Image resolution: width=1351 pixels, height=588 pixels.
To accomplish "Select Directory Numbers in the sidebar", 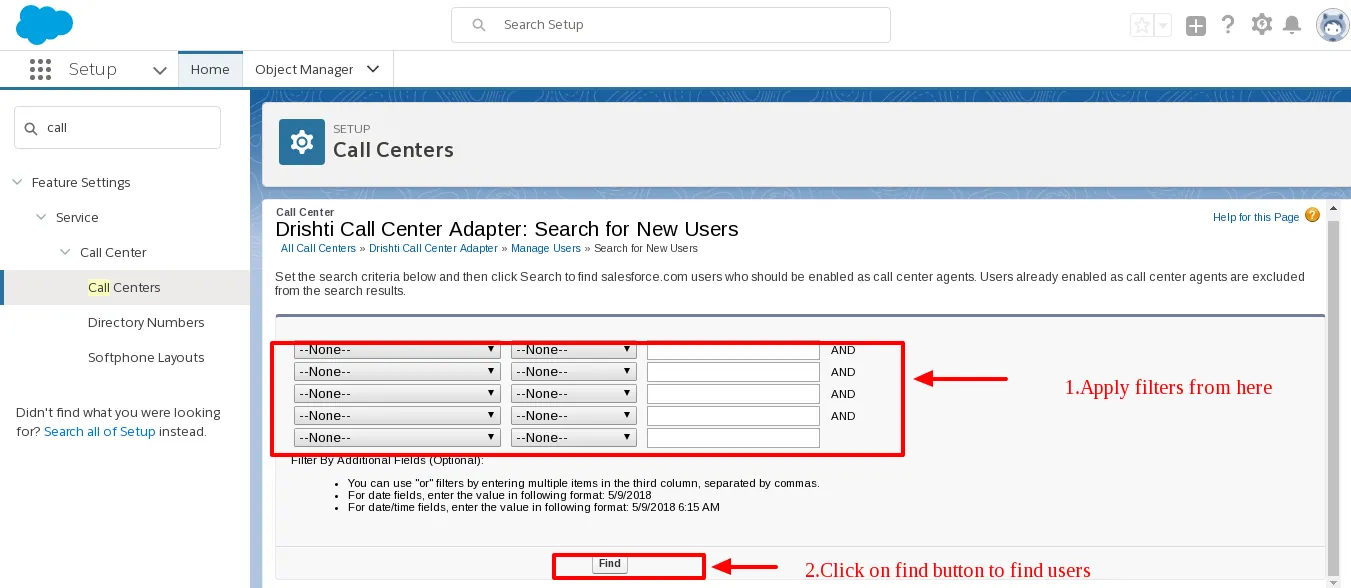I will (x=146, y=322).
